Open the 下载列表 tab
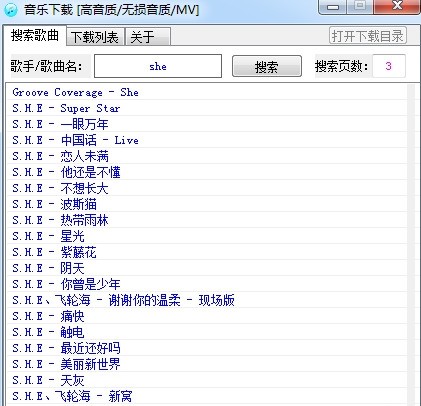Screen dimensions: 421x406 (95, 37)
